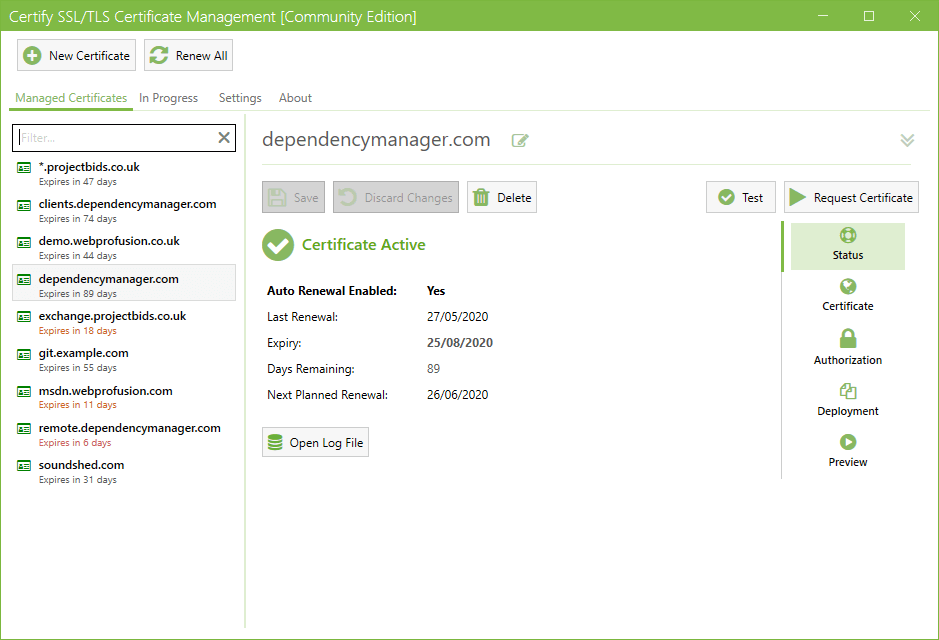Select demo.webprofusion.co.uk in the list
The image size is (939, 640).
[124, 248]
